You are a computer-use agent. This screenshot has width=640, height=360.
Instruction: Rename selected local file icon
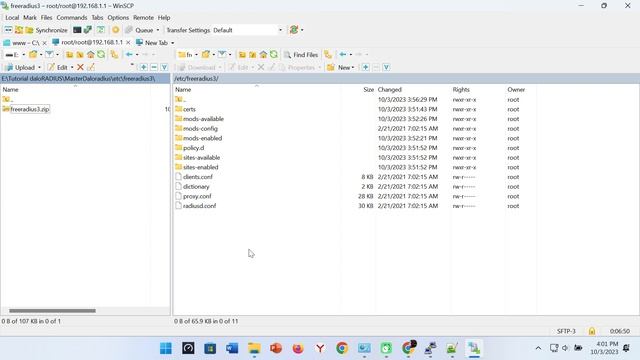91,67
